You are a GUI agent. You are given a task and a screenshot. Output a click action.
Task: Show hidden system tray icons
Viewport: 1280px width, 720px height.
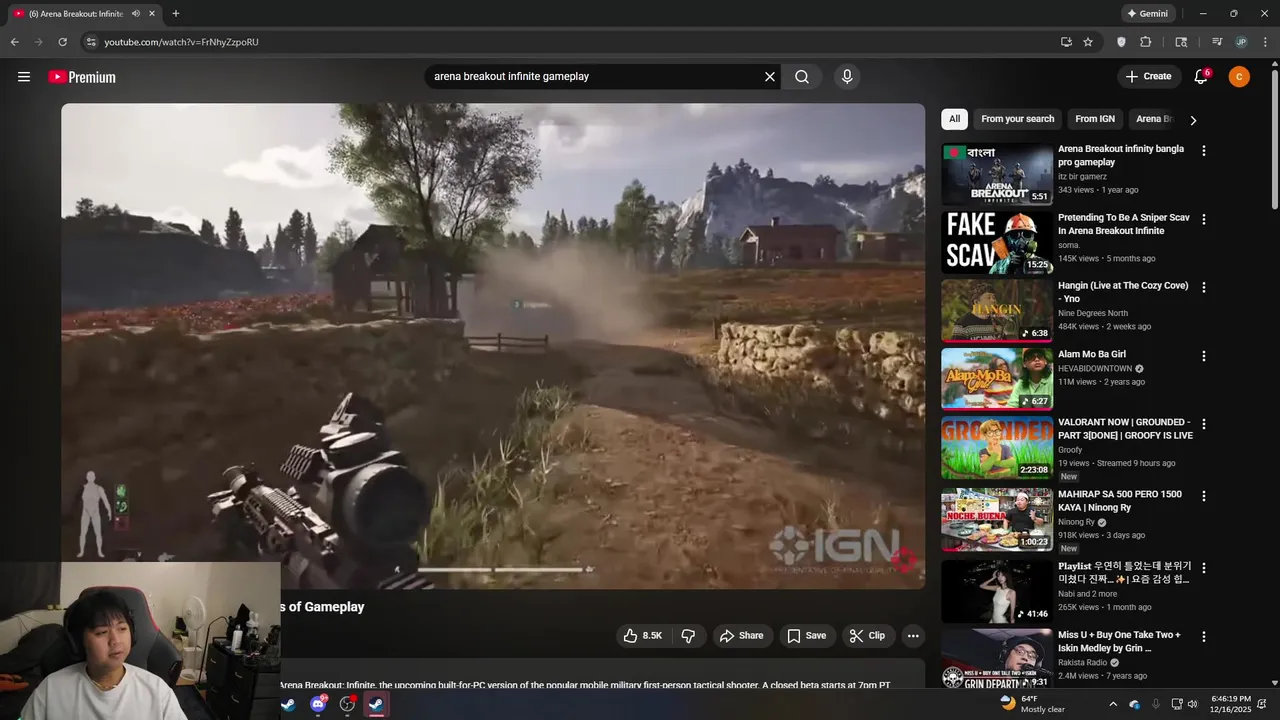click(x=1113, y=704)
